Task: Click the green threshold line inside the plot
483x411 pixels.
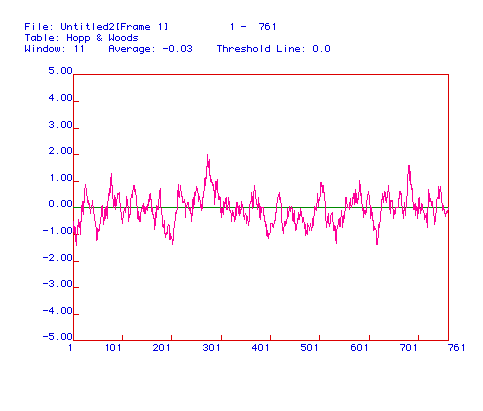Action: coord(261,207)
